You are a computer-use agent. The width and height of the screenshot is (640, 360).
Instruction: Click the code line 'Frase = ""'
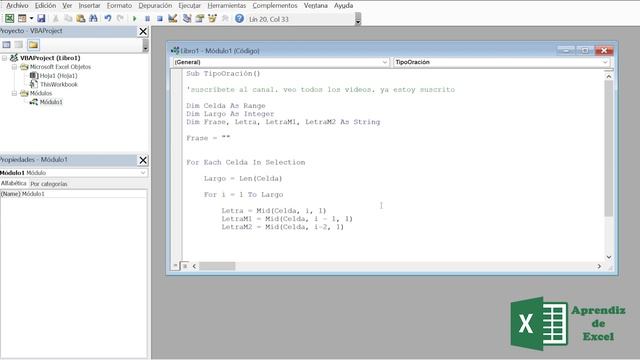coord(208,138)
